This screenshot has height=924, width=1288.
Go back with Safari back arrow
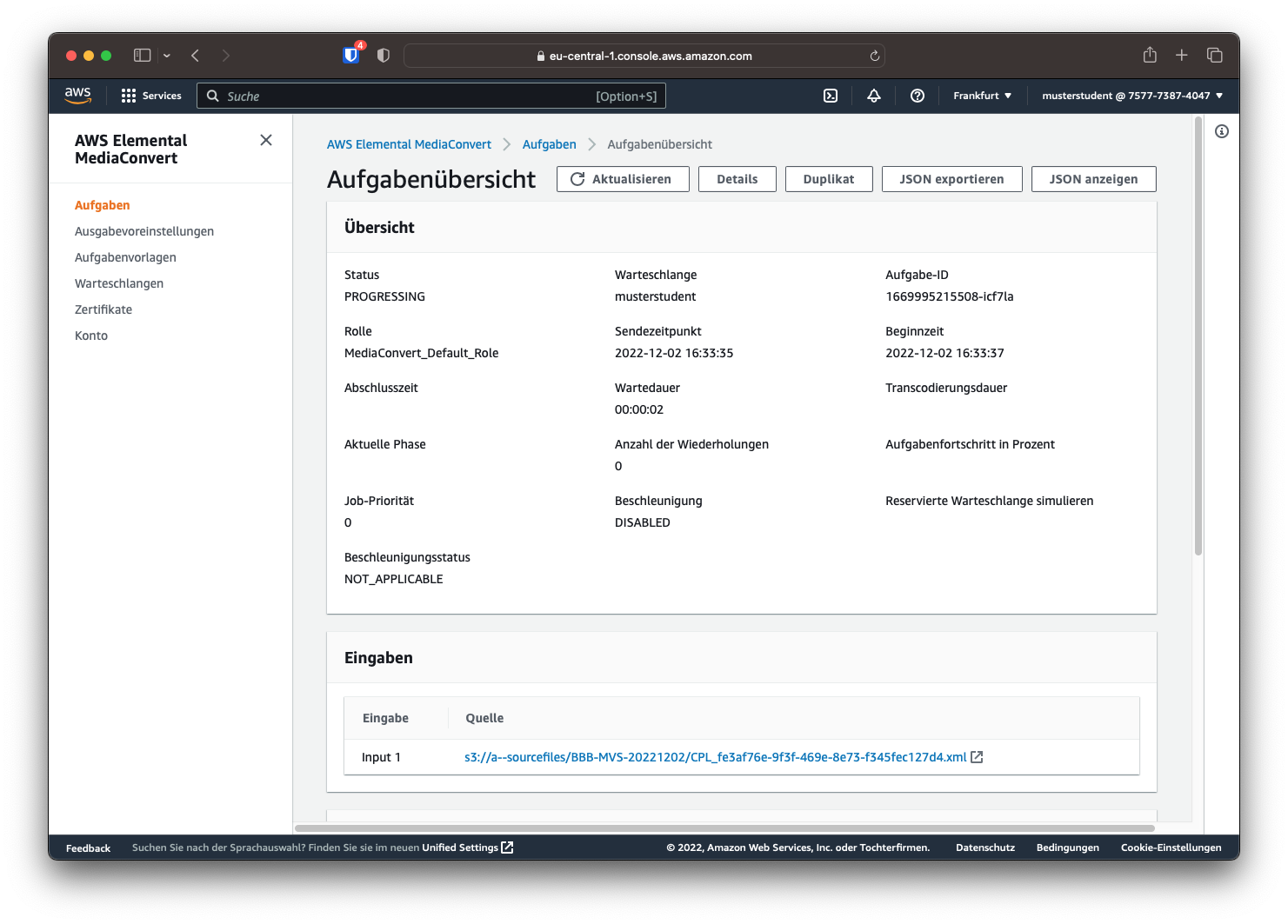196,55
